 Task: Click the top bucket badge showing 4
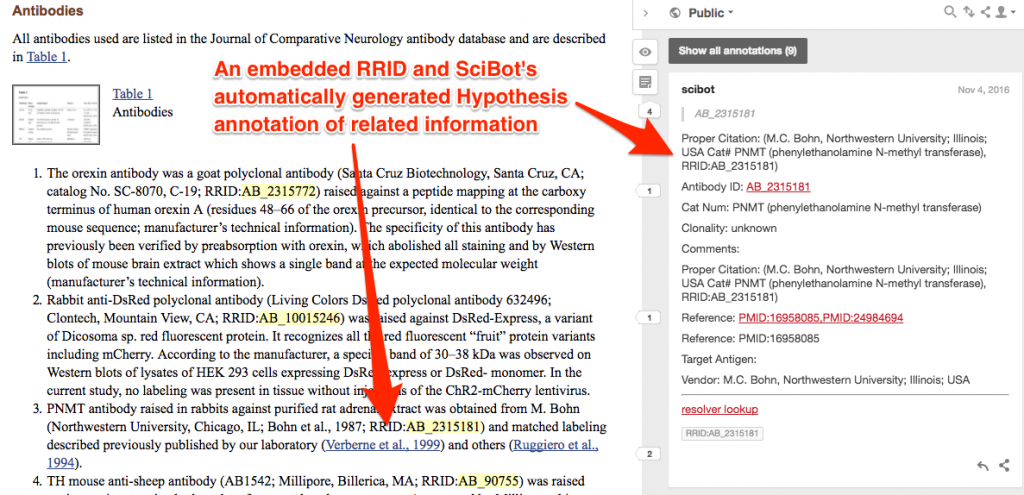pos(649,111)
